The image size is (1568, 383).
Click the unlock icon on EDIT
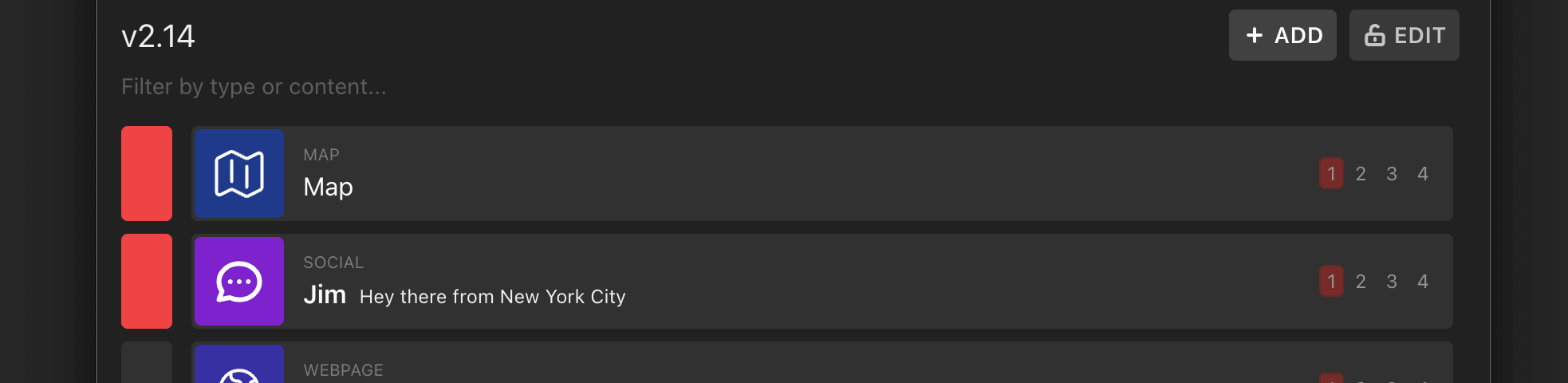[x=1375, y=35]
